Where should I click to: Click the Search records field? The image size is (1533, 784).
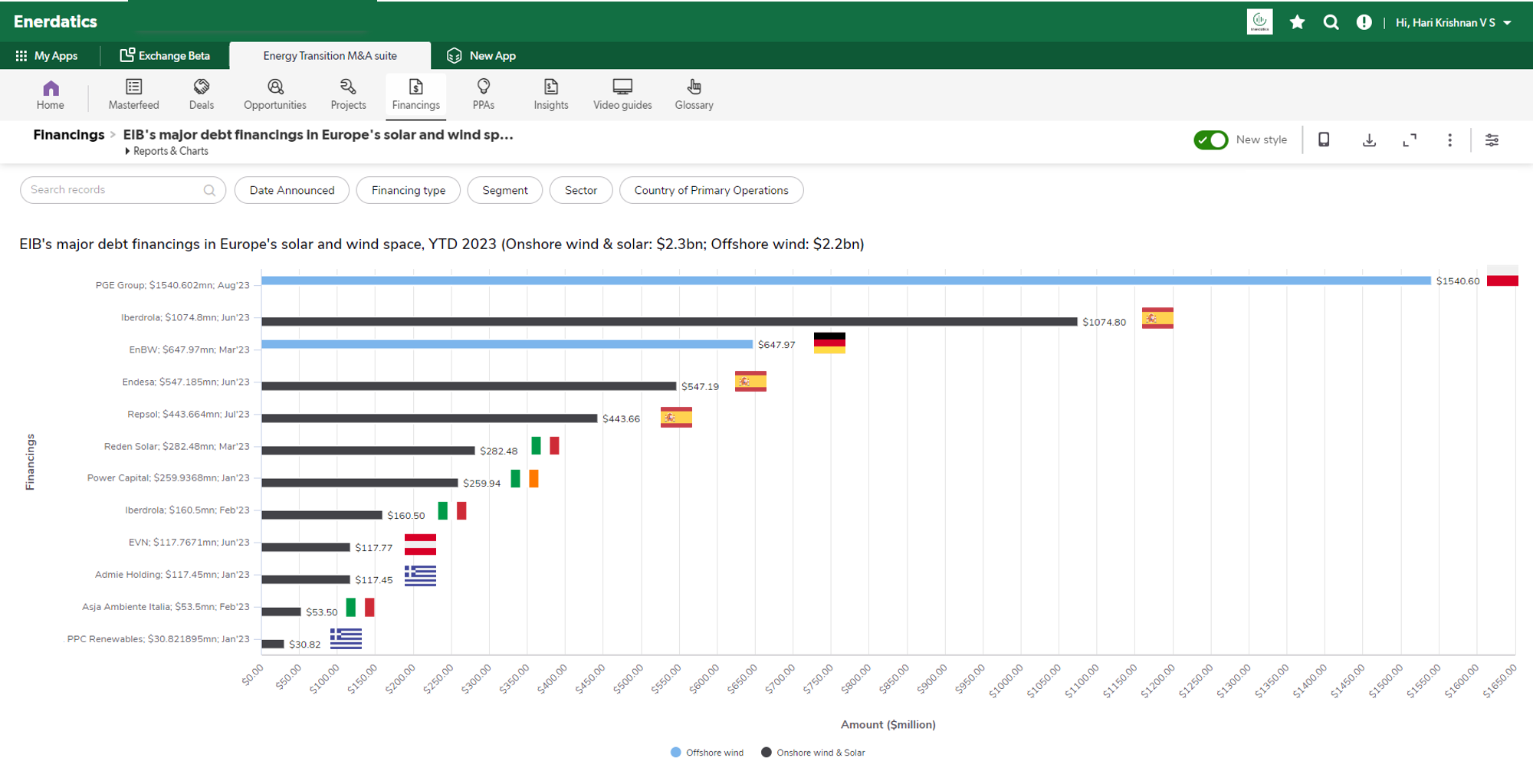click(115, 190)
